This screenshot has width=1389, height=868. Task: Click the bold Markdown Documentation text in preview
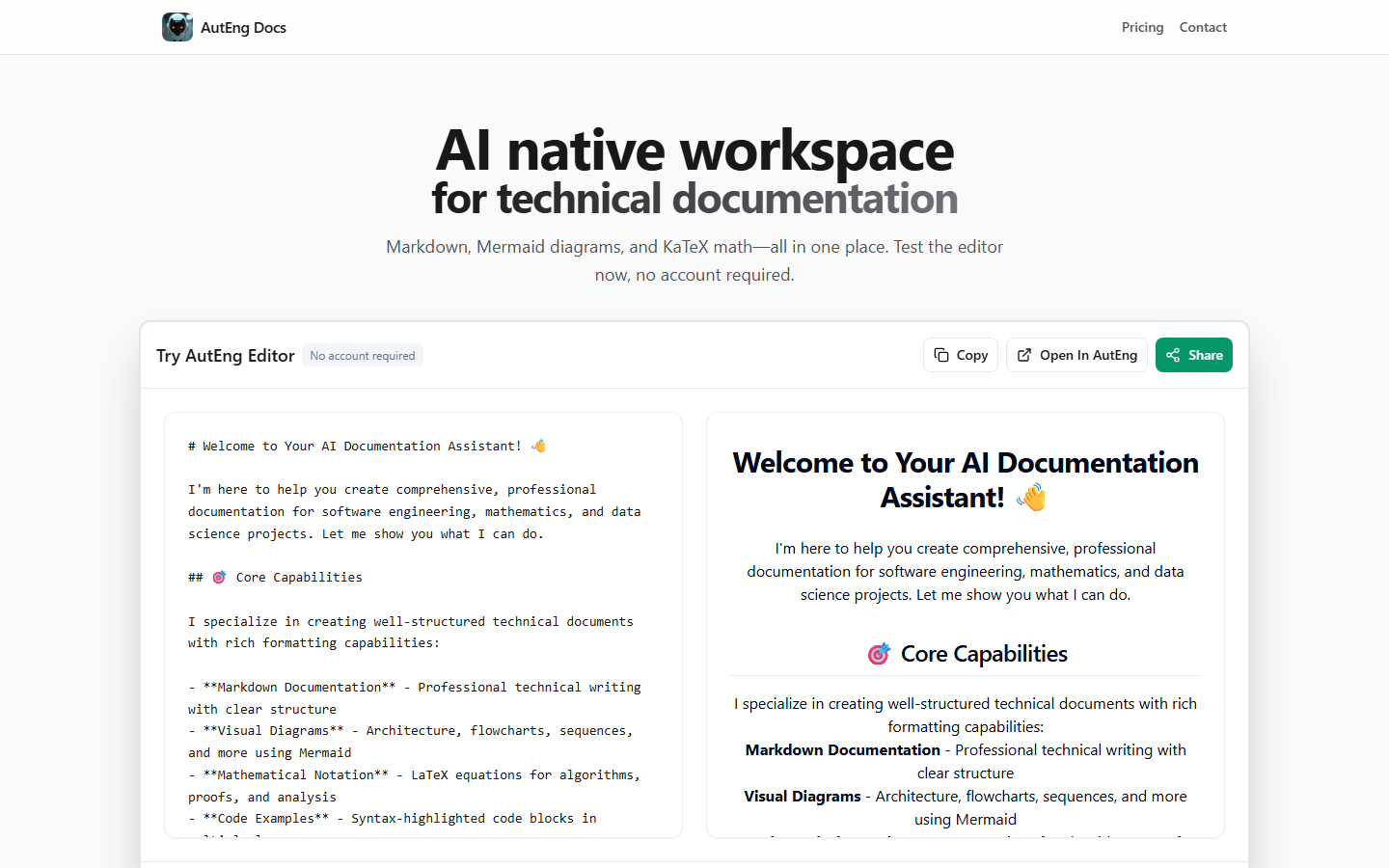coord(841,749)
